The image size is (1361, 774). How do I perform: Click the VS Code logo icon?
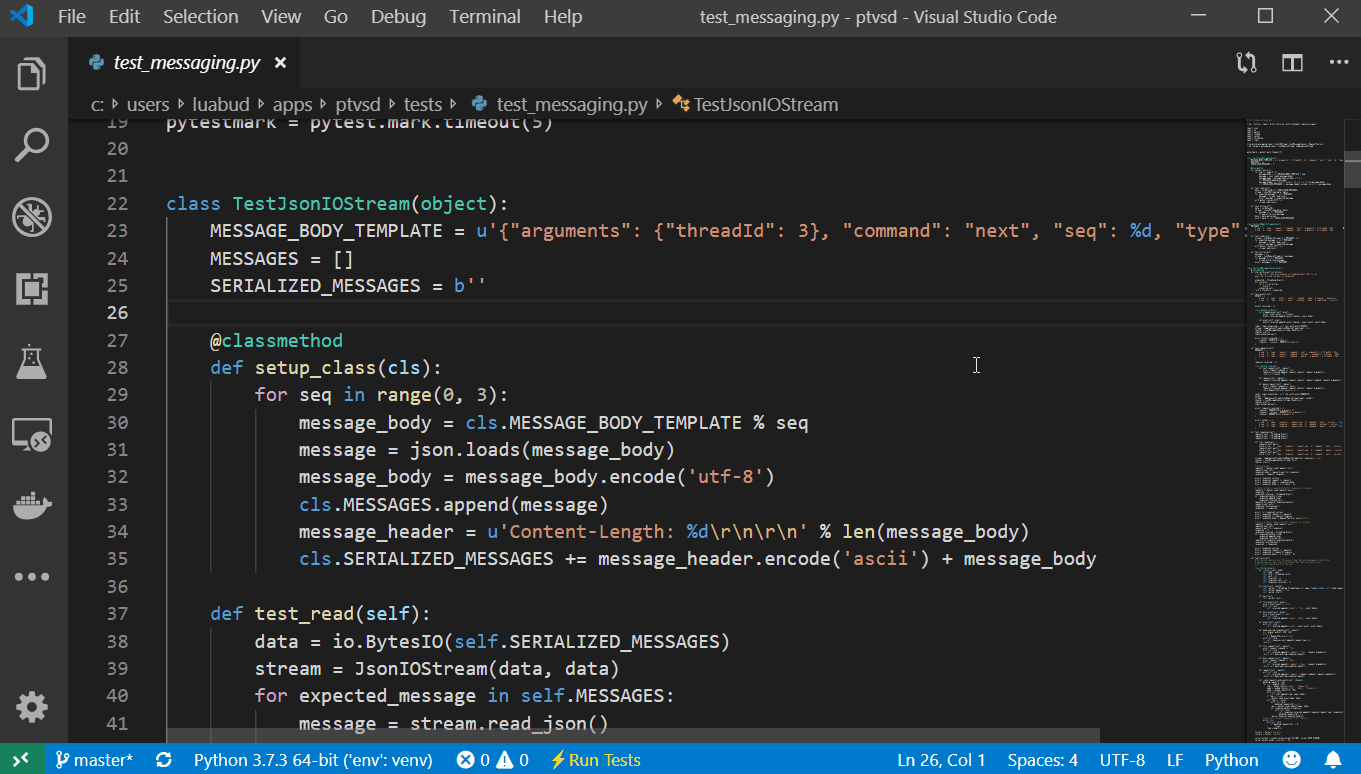pyautogui.click(x=21, y=17)
